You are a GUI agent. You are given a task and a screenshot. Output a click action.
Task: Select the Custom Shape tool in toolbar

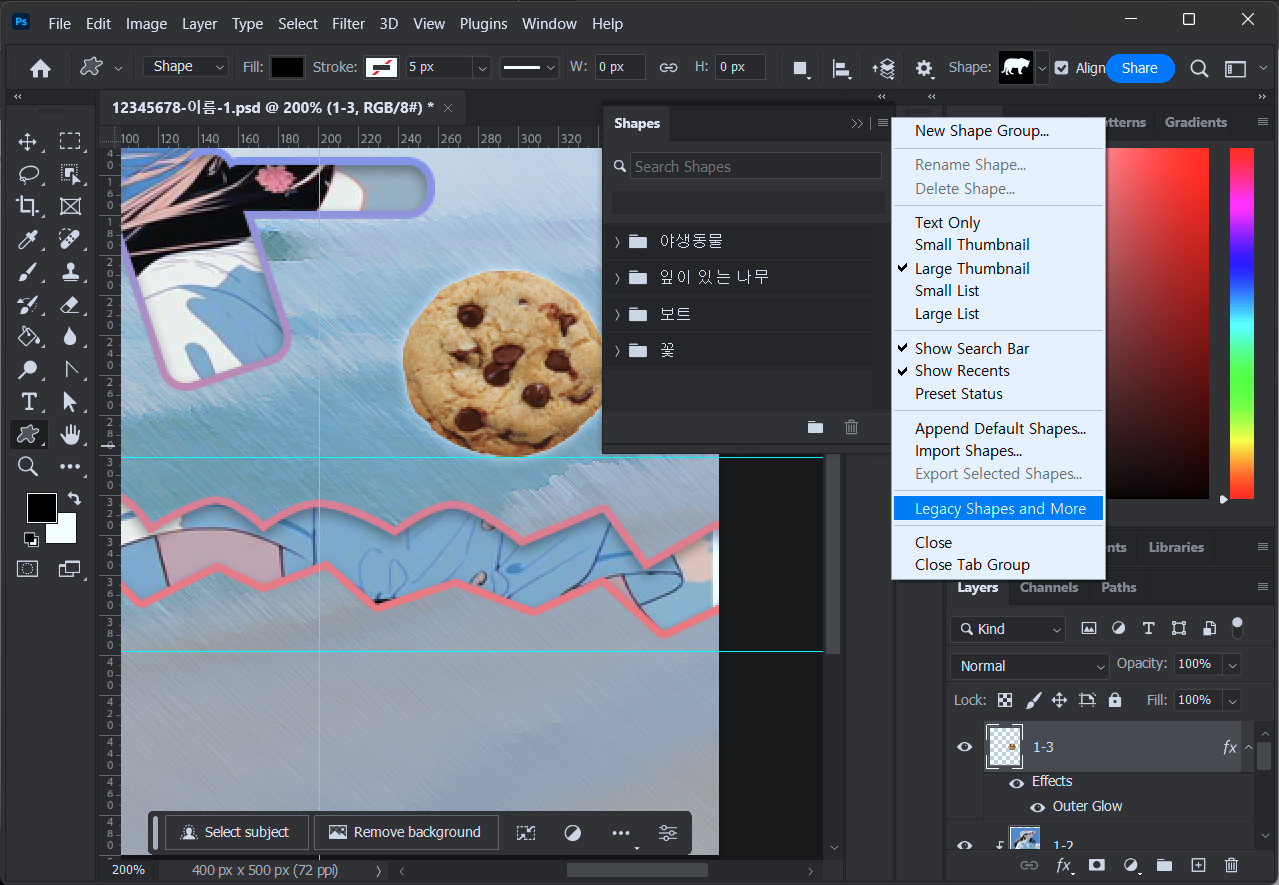point(28,434)
